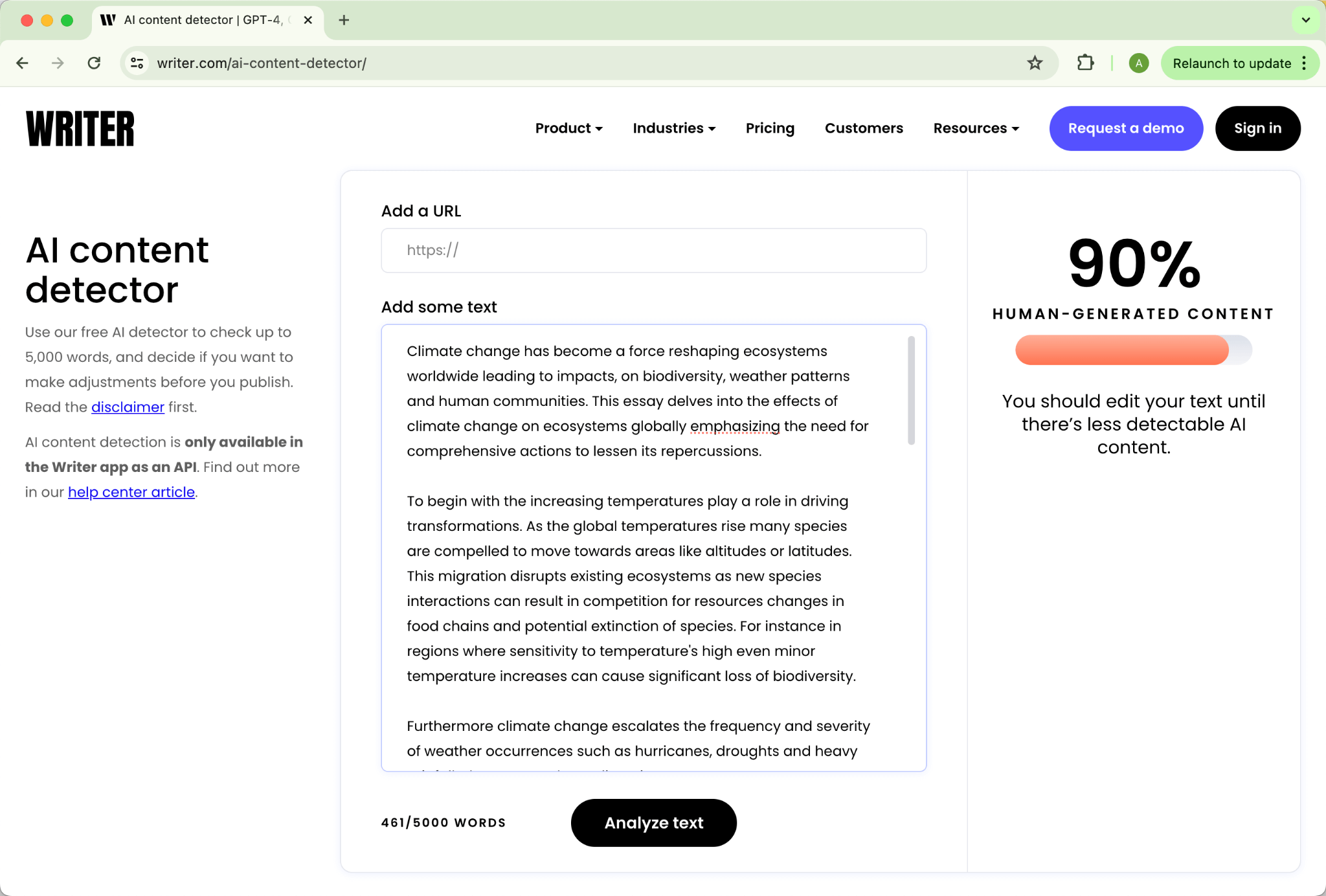Image resolution: width=1326 pixels, height=896 pixels.
Task: Click the green user avatar icon
Action: pyautogui.click(x=1138, y=63)
